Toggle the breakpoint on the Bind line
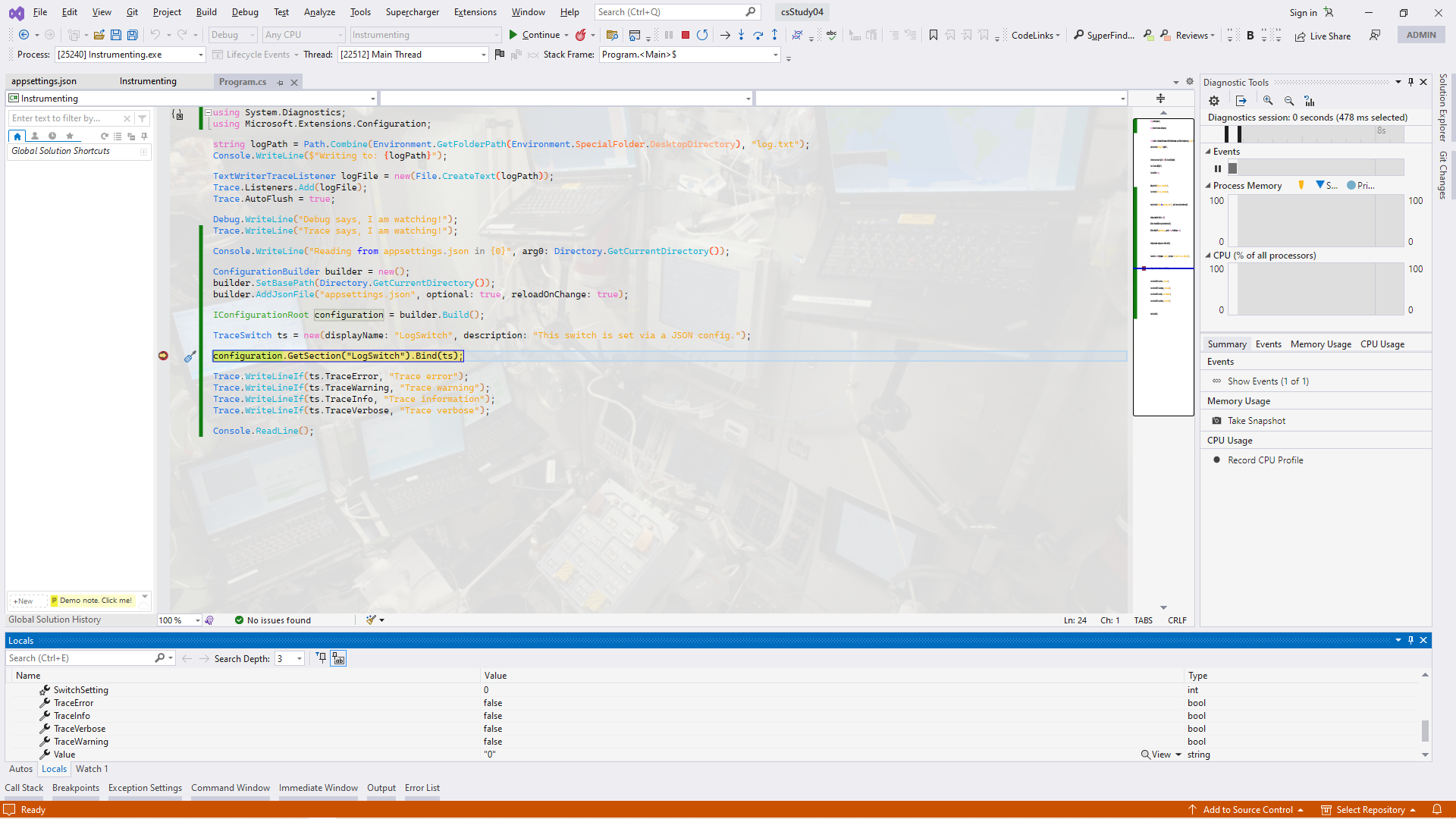 [163, 356]
